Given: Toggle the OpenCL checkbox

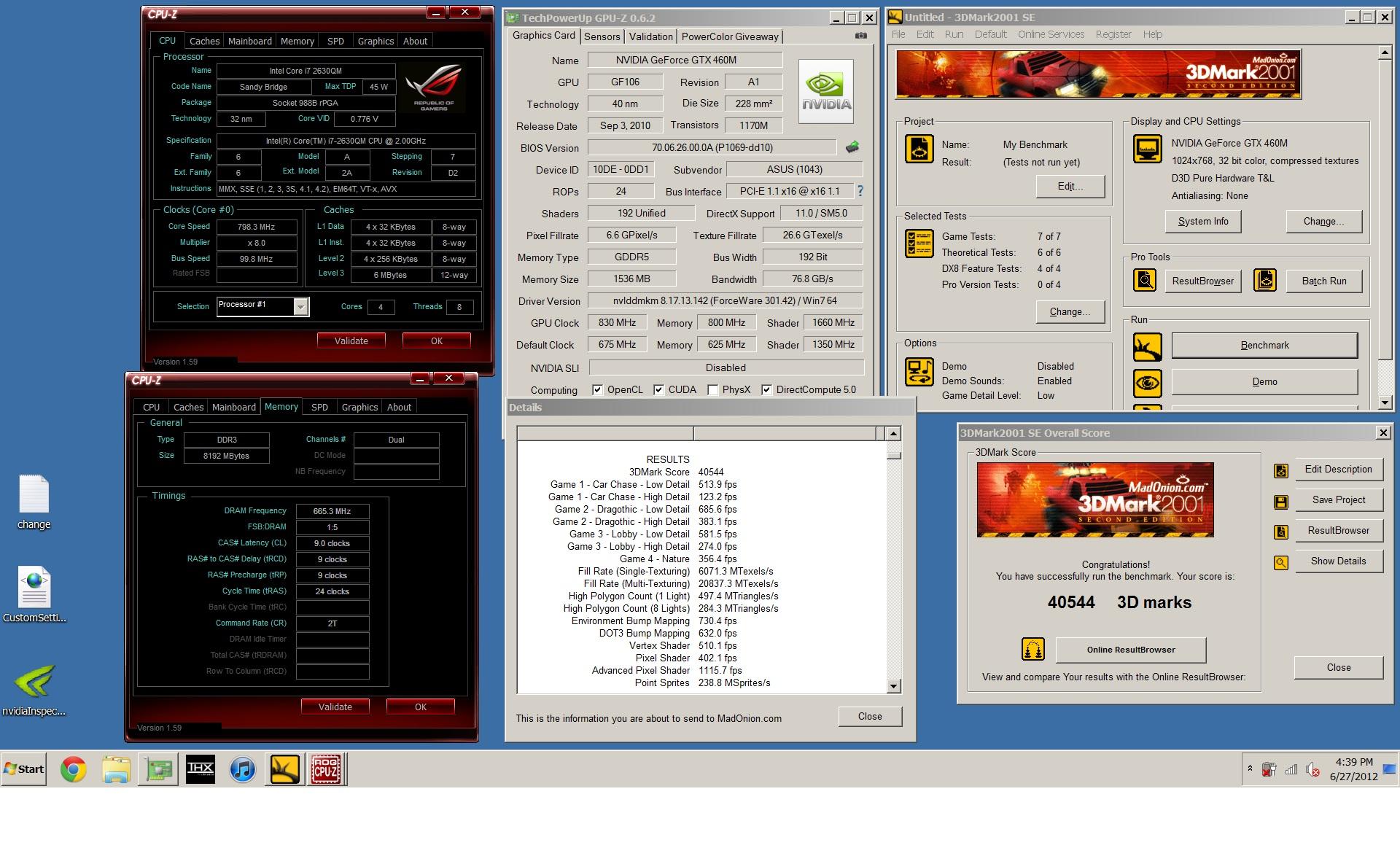Looking at the screenshot, I should [x=597, y=389].
